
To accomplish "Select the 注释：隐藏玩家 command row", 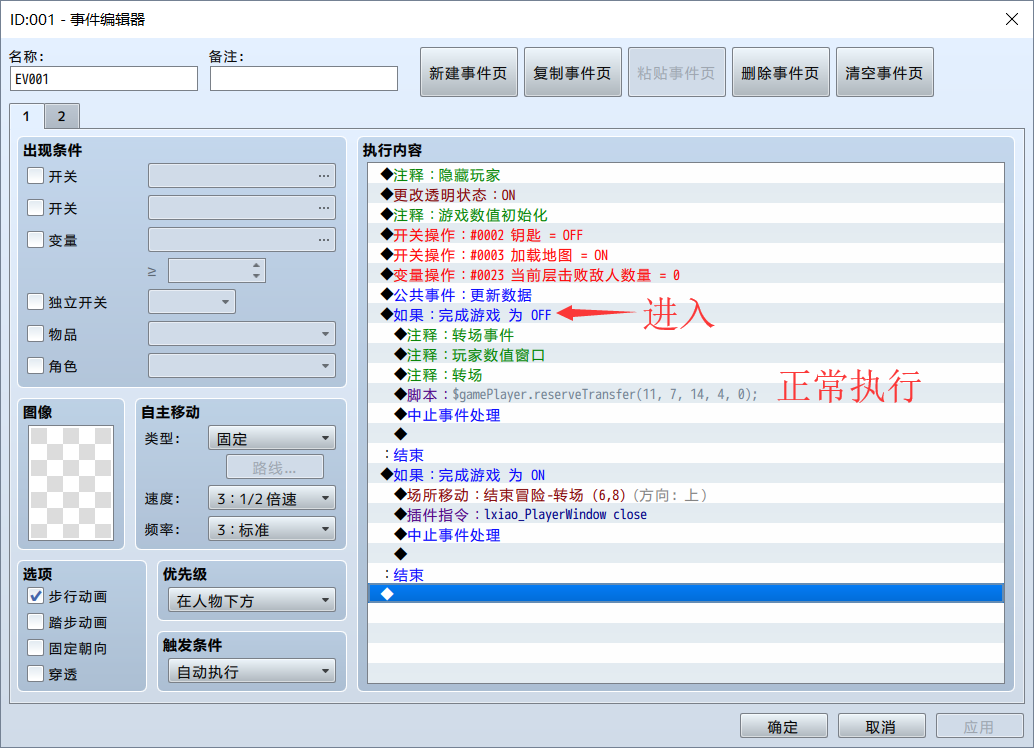I will [x=686, y=175].
